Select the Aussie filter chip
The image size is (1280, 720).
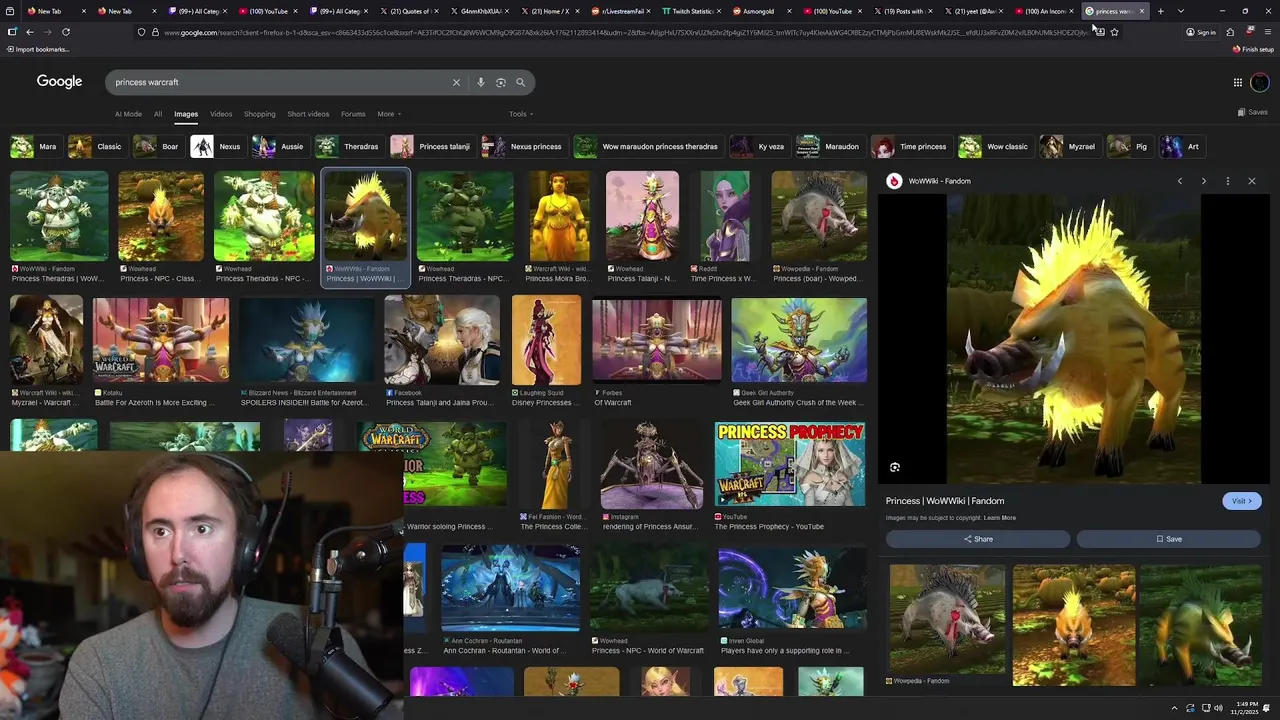click(x=279, y=146)
